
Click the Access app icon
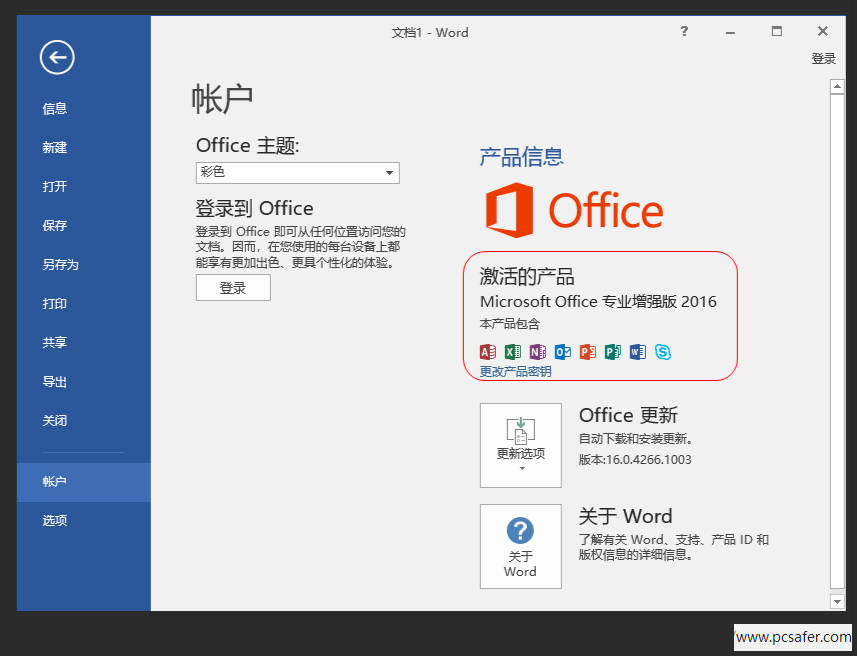[488, 352]
